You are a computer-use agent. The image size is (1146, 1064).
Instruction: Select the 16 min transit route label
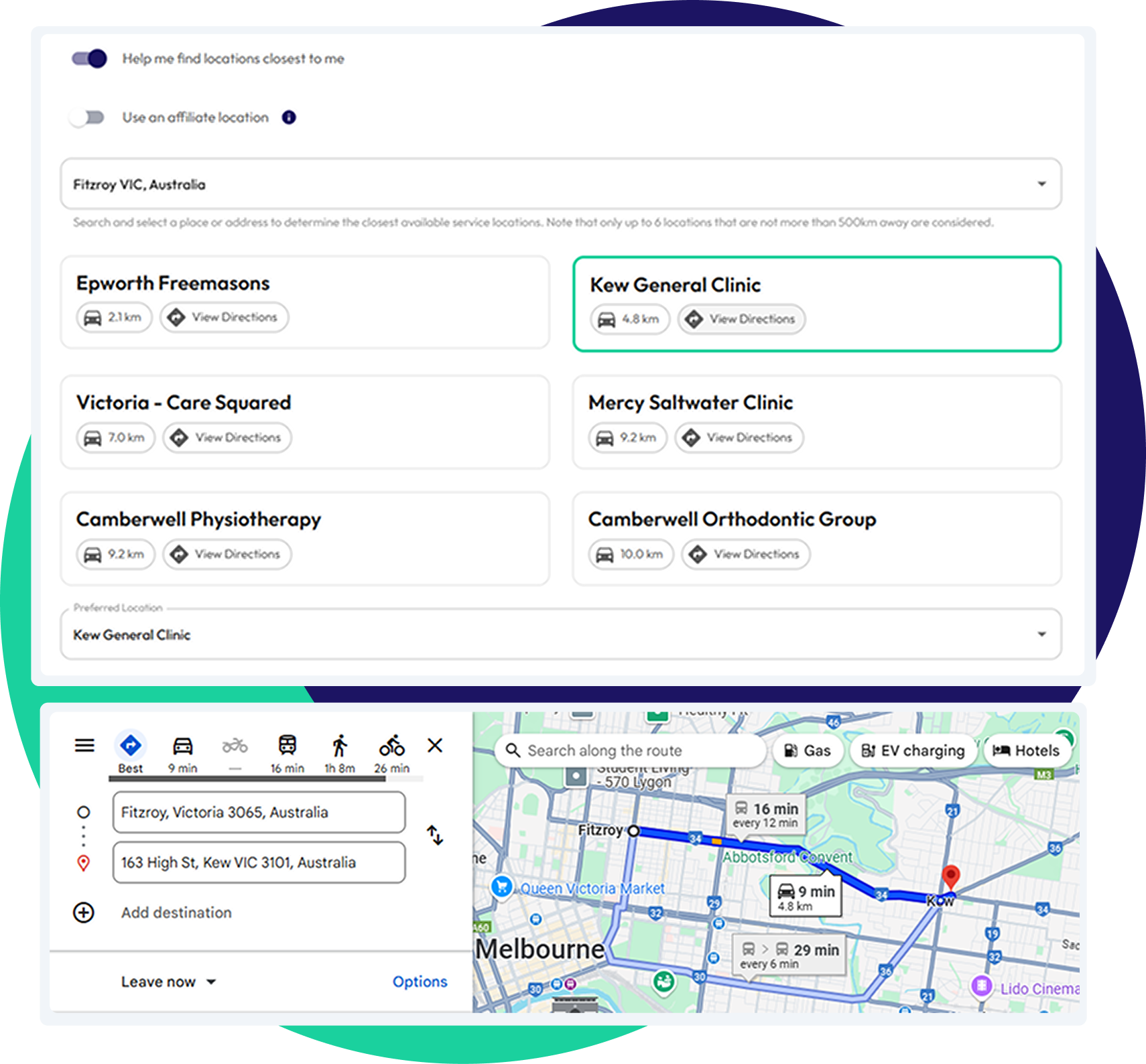coord(766,813)
